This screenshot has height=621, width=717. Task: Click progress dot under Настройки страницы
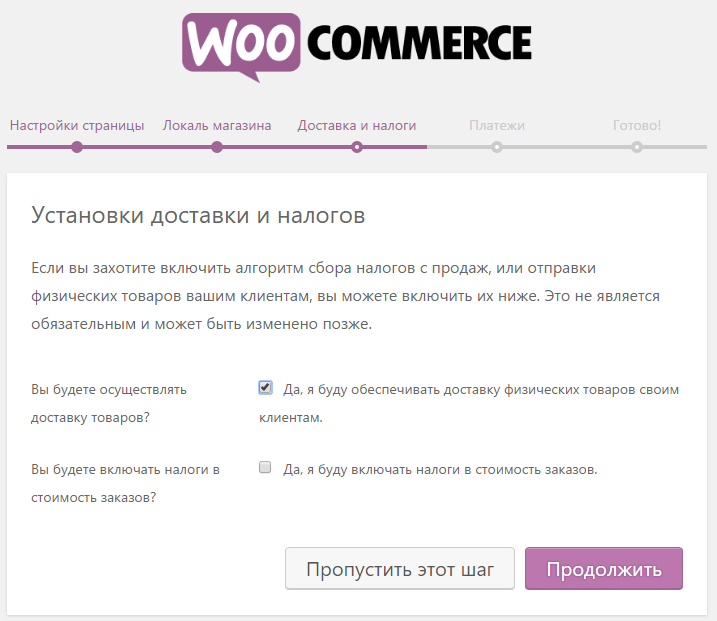point(77,147)
